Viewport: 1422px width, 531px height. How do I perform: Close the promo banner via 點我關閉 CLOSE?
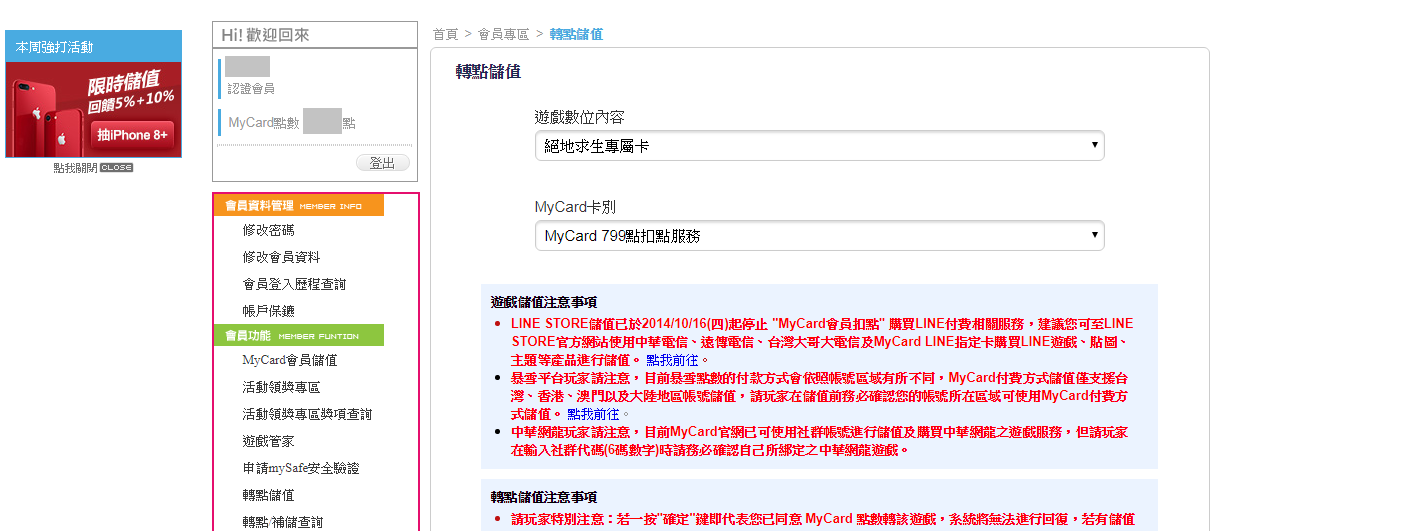pos(93,167)
